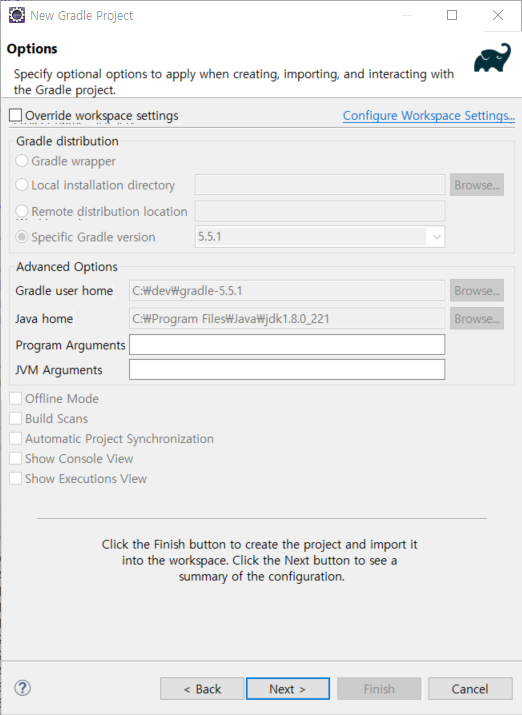Focus the Program Arguments input field

coord(287,345)
